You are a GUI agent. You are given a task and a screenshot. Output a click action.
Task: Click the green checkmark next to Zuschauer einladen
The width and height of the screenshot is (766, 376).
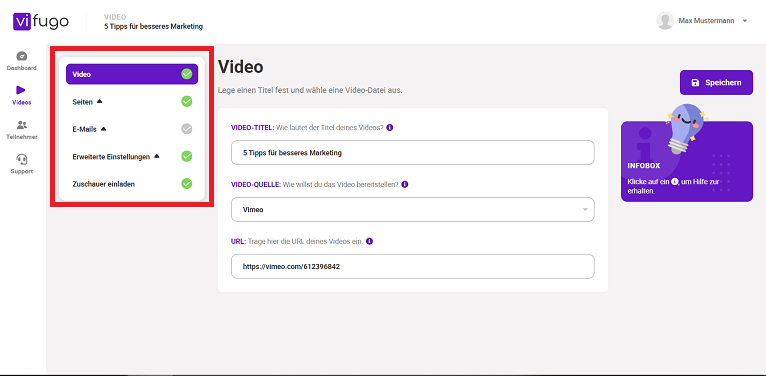(187, 184)
